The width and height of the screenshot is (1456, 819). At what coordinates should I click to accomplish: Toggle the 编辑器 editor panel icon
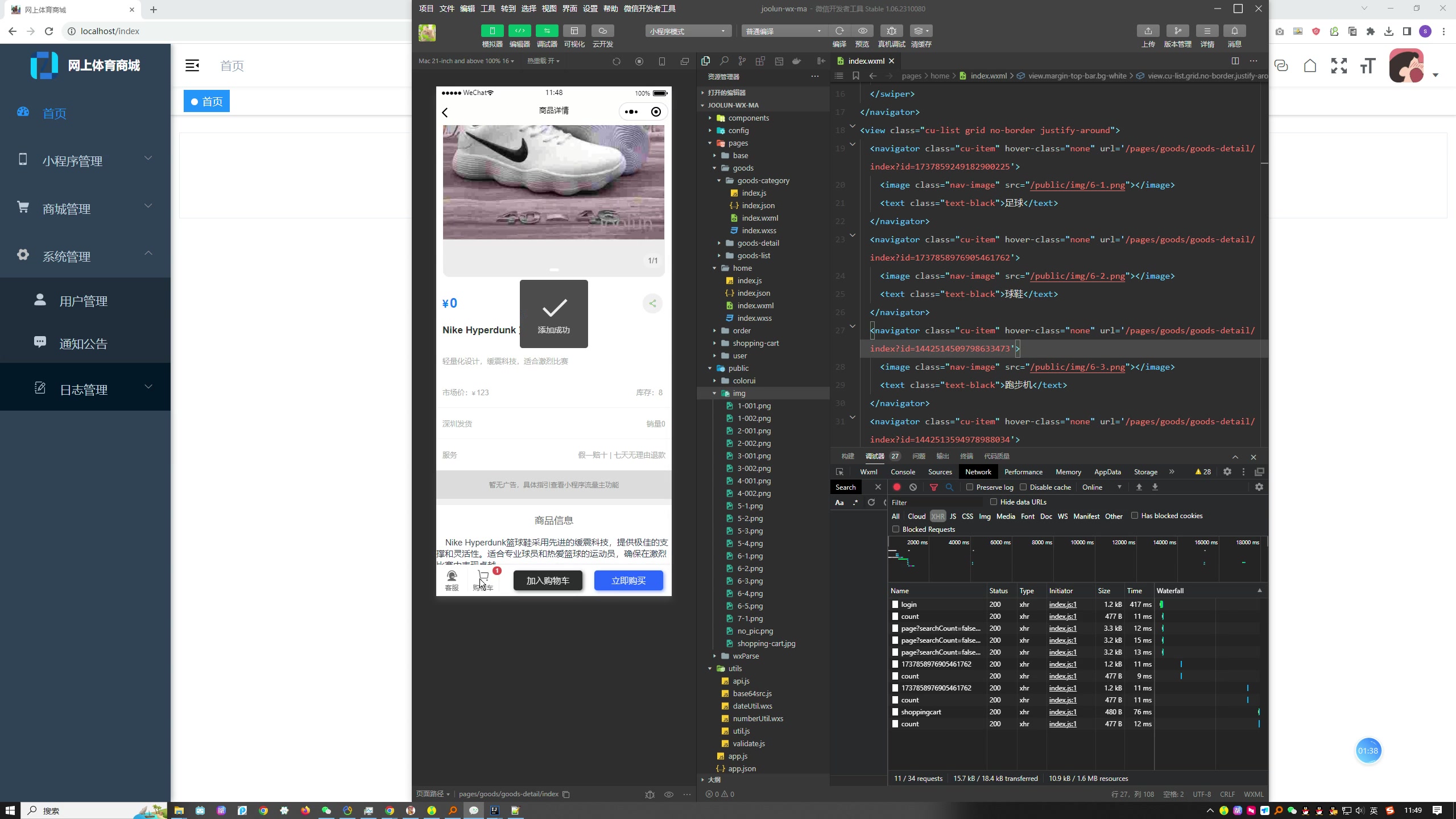click(x=519, y=31)
